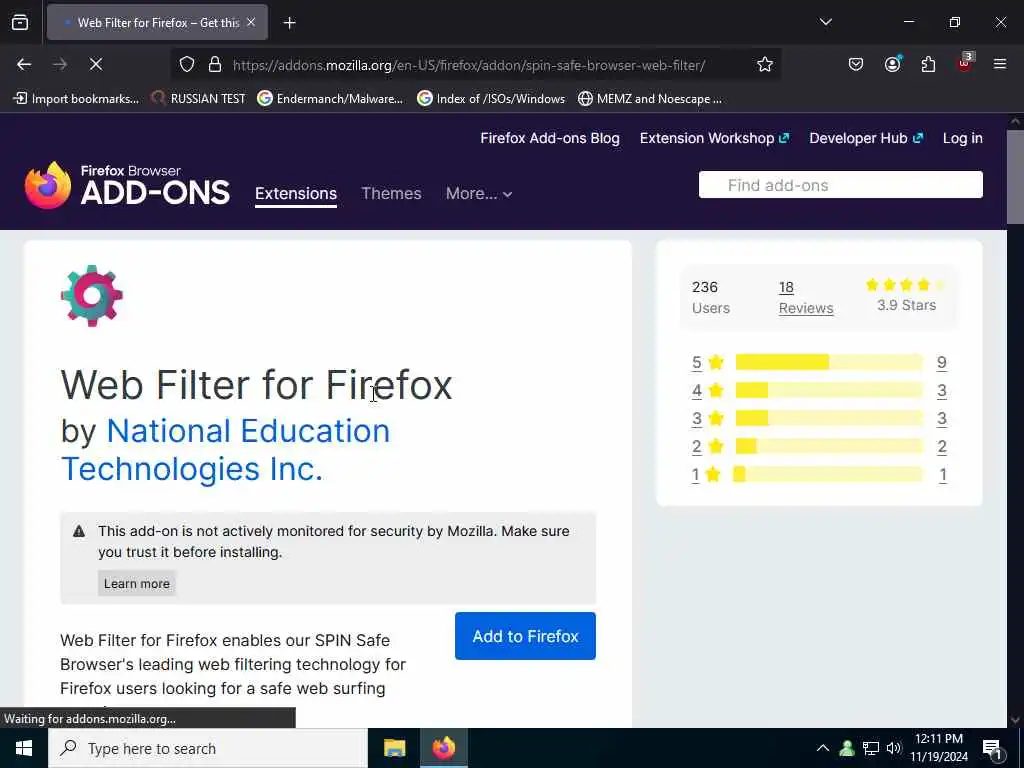Click the Firefox taskbar icon
The image size is (1024, 768).
pos(443,748)
